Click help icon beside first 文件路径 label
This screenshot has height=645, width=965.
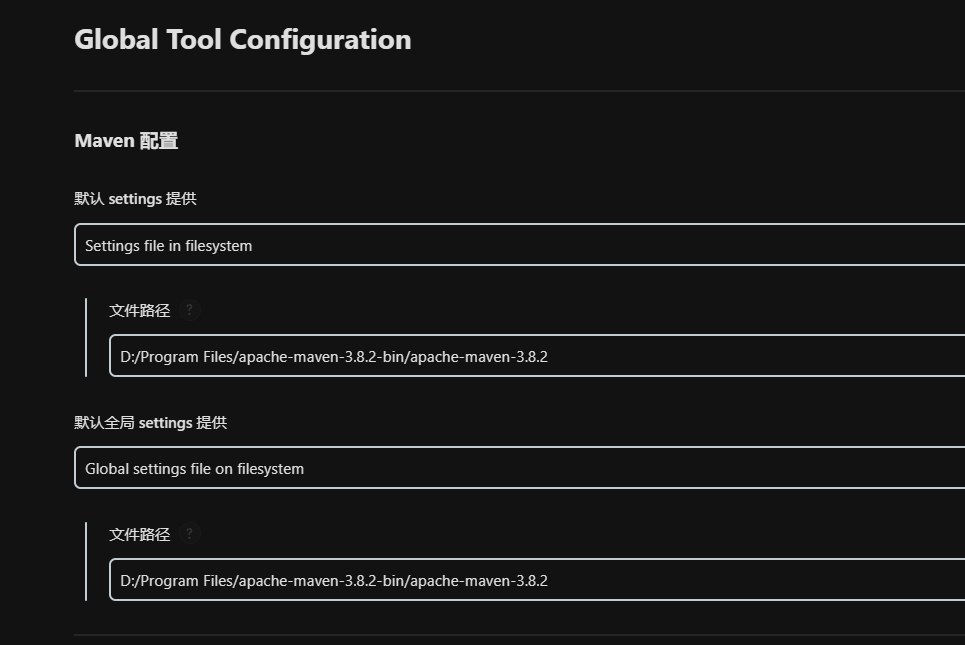189,310
